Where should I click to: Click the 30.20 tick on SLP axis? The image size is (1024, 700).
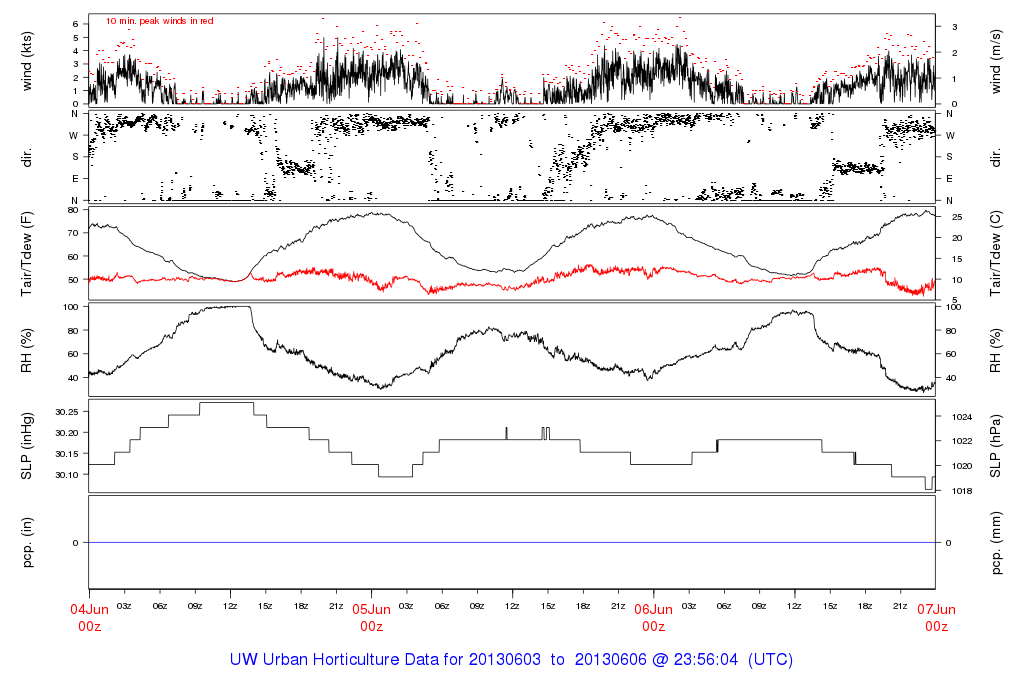pos(67,433)
